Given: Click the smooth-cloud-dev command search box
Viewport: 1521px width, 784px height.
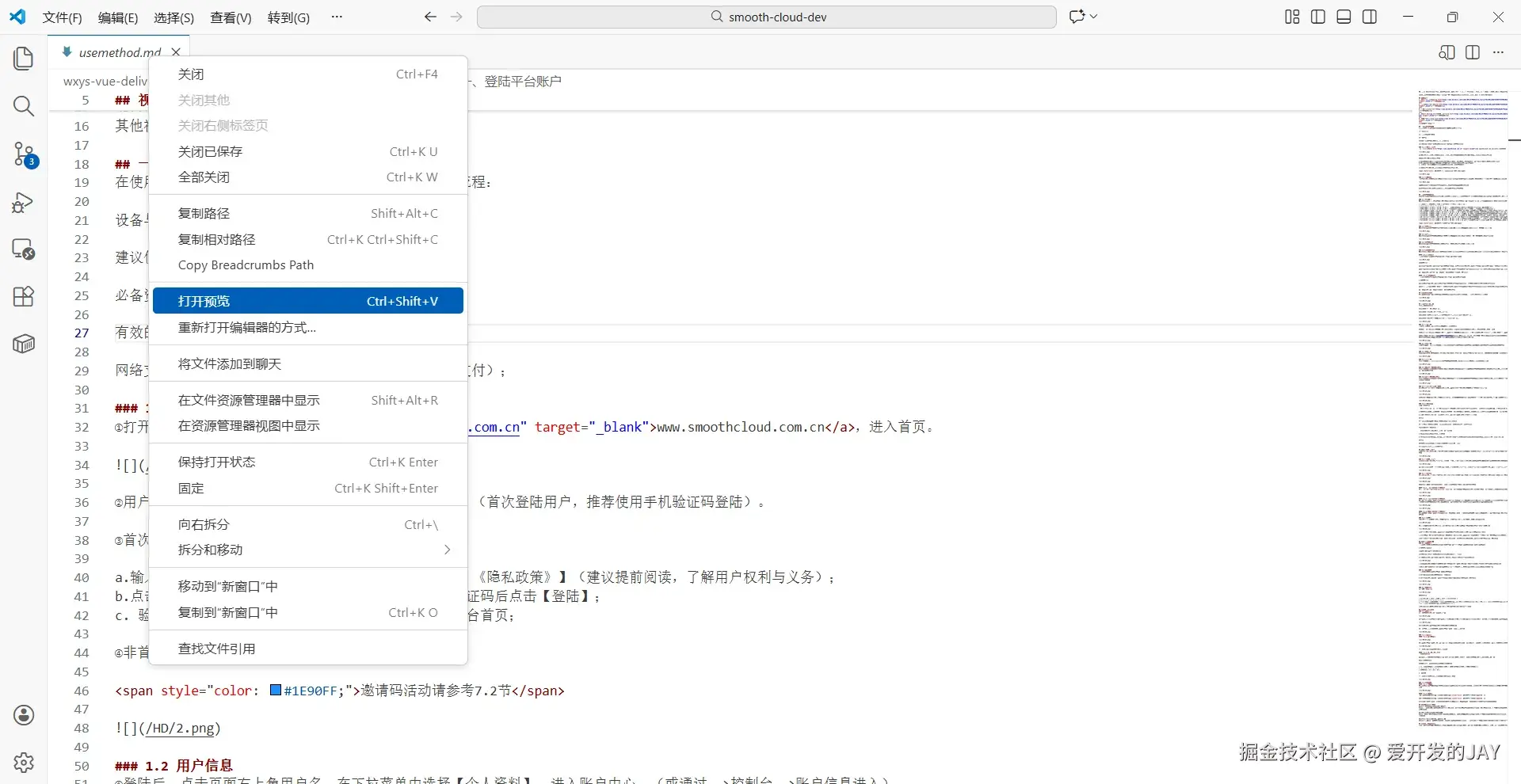Looking at the screenshot, I should click(x=767, y=17).
